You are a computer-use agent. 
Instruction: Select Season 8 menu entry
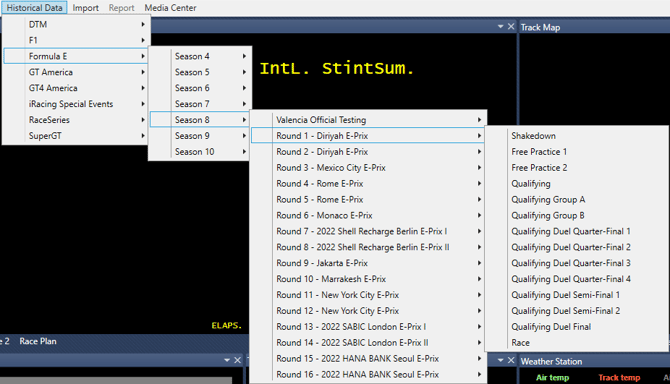(x=200, y=120)
